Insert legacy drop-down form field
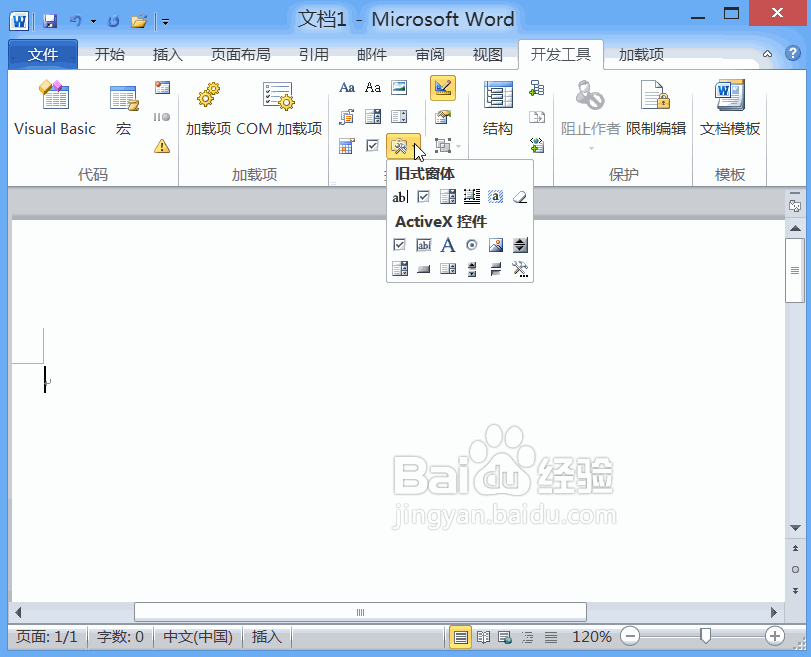Screen dimensions: 811x657 tap(447, 197)
